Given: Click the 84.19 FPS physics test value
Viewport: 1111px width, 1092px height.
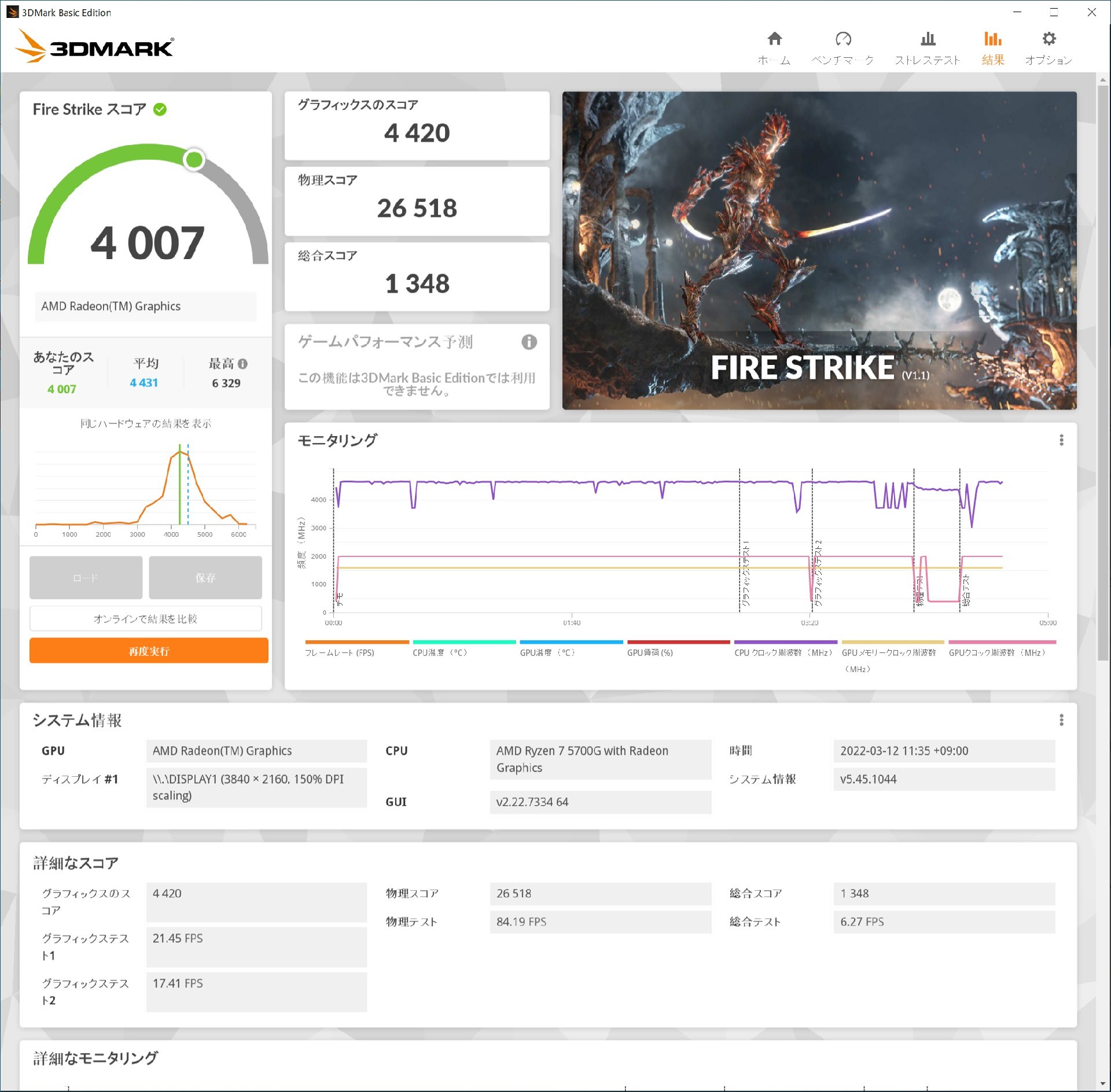Looking at the screenshot, I should pyautogui.click(x=600, y=921).
